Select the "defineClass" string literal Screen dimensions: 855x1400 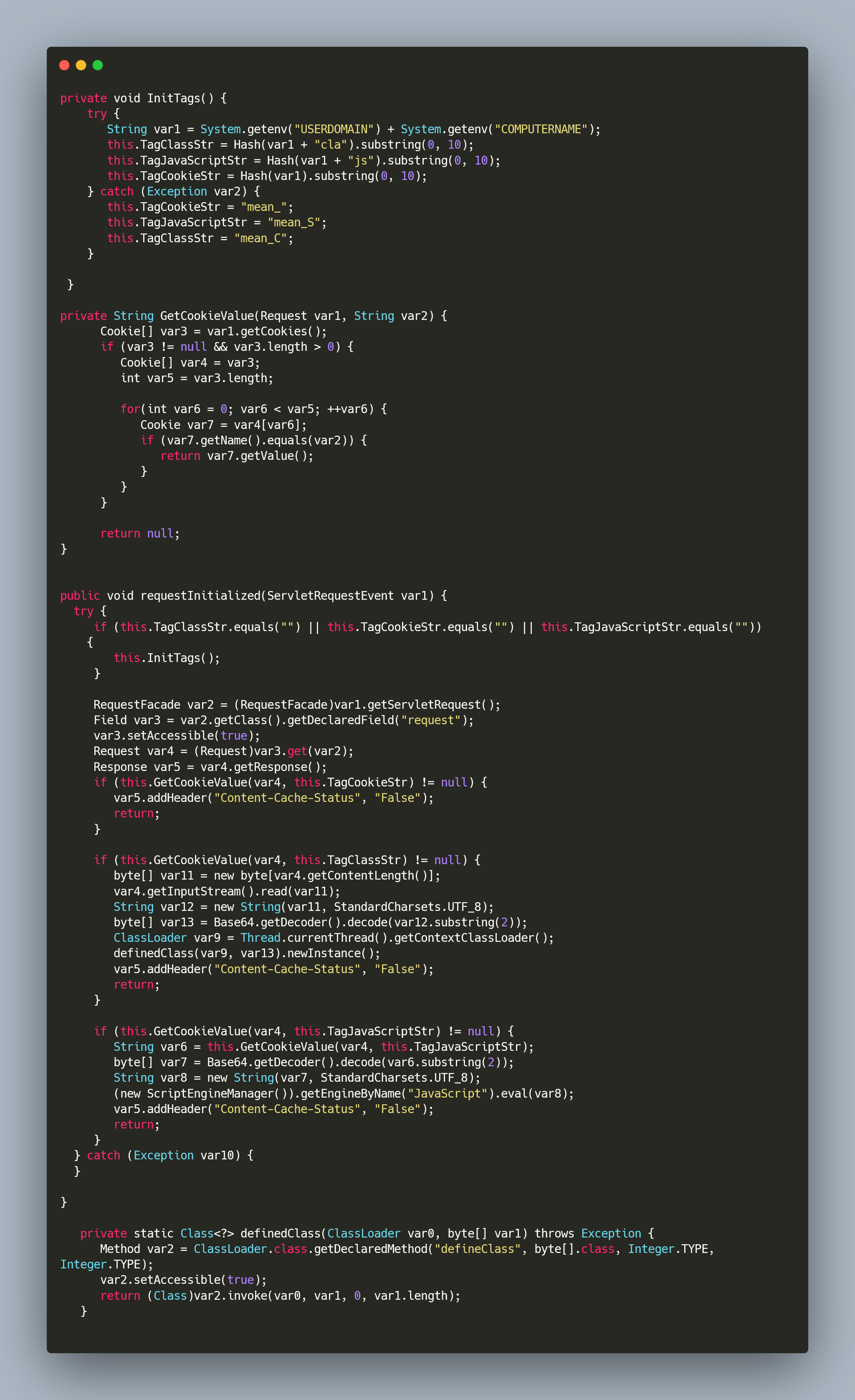(478, 1249)
